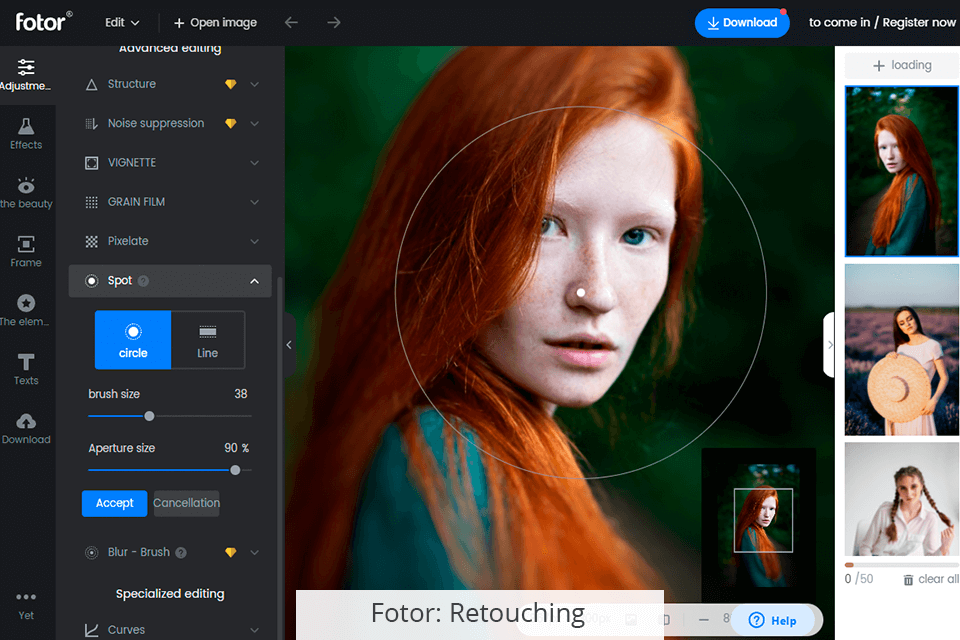Click Open image in top bar
Viewport: 960px width, 640px height.
(x=215, y=22)
